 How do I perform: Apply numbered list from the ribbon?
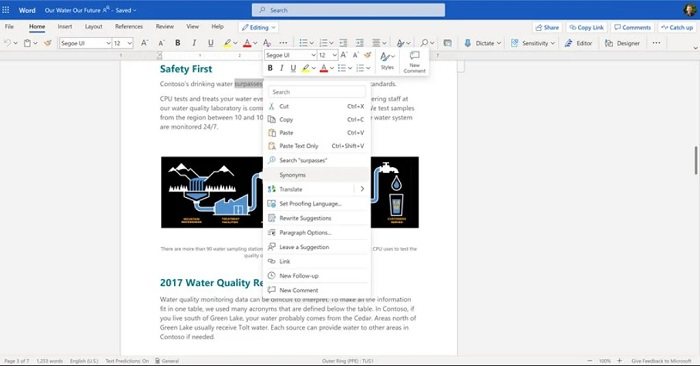click(324, 43)
